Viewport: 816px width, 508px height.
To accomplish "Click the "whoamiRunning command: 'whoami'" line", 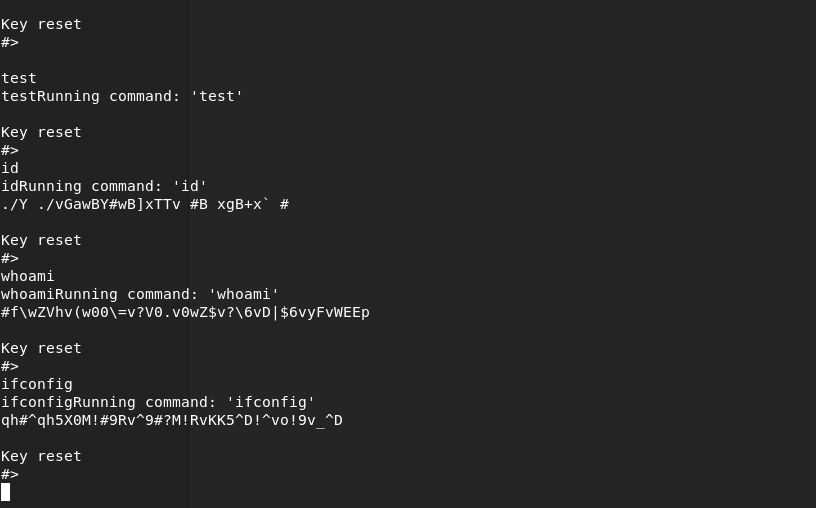I will coord(140,295).
